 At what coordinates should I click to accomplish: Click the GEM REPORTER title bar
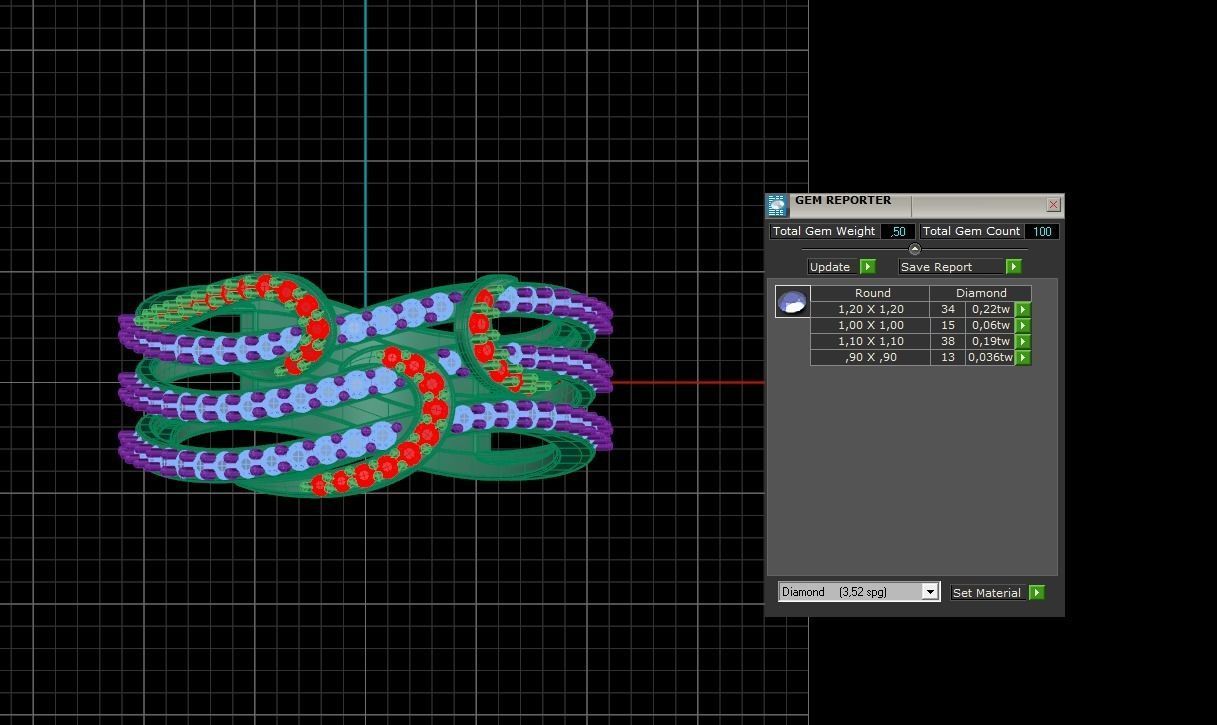[x=915, y=205]
